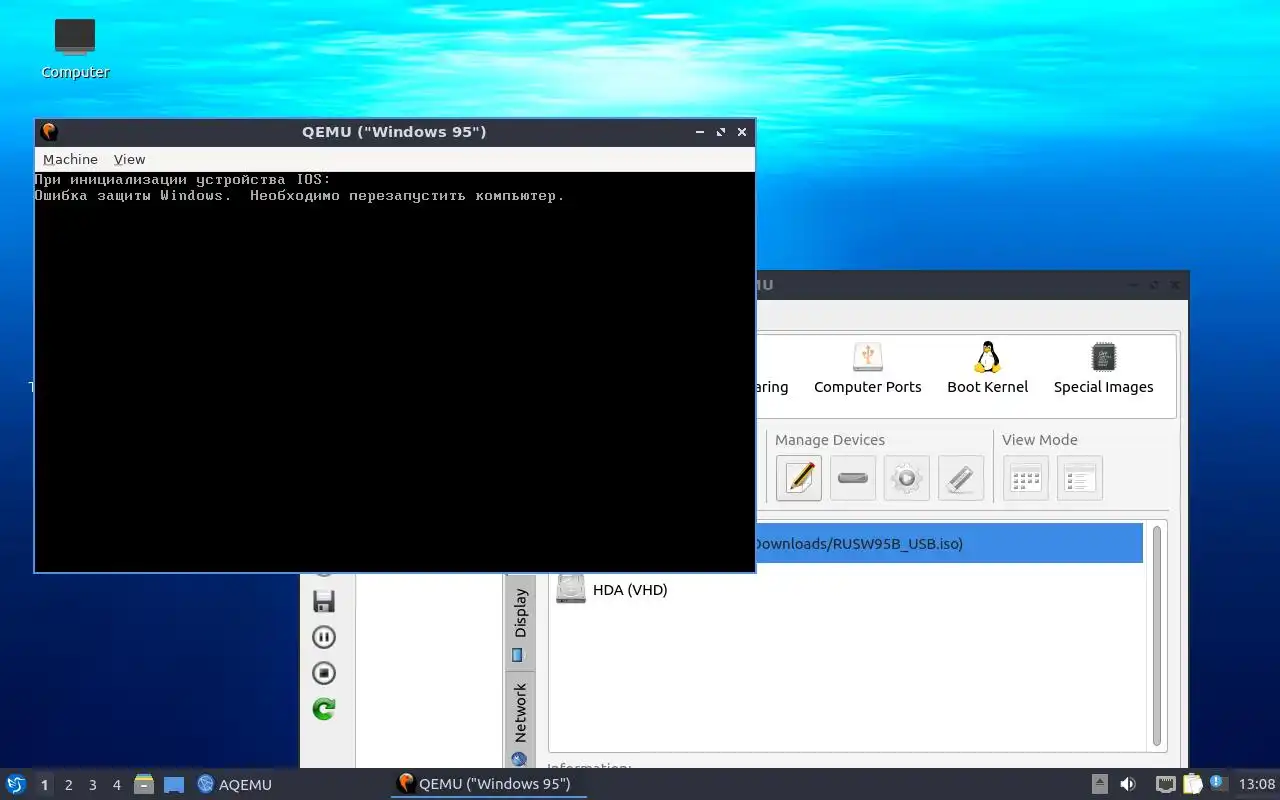Switch to the Network vertical tab

coord(519,722)
